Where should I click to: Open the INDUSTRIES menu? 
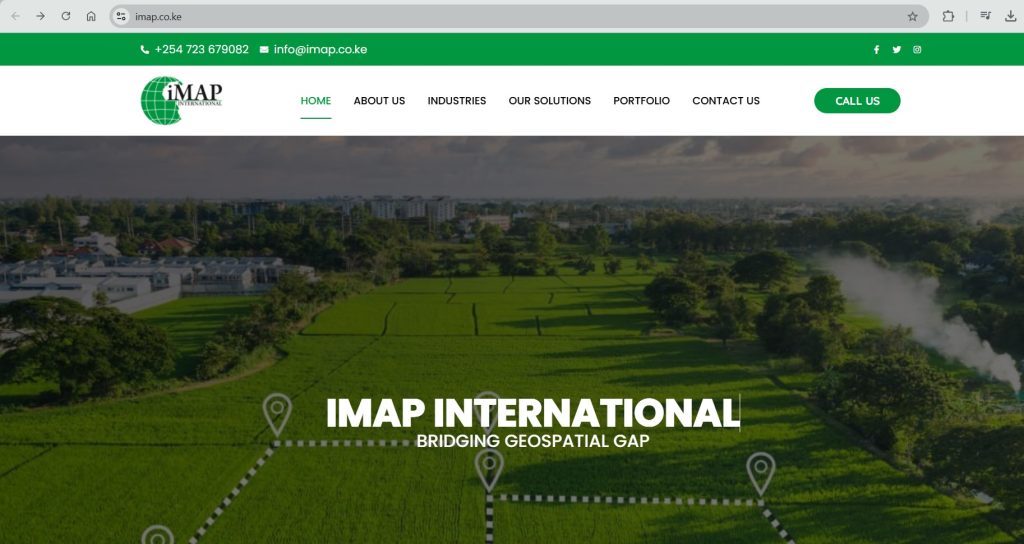[457, 101]
